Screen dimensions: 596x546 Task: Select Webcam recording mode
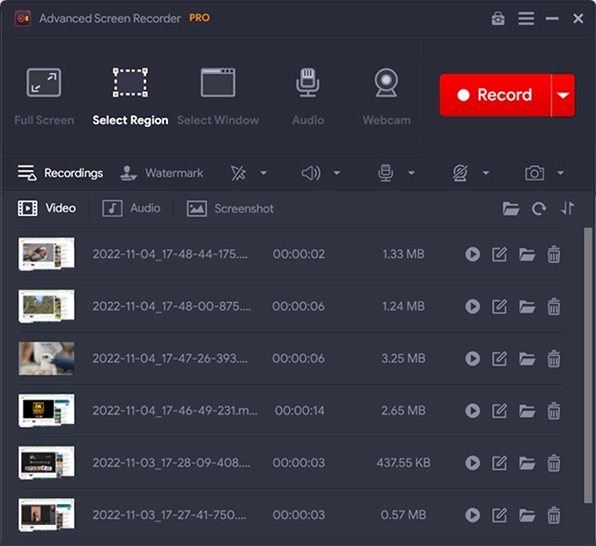tap(386, 97)
